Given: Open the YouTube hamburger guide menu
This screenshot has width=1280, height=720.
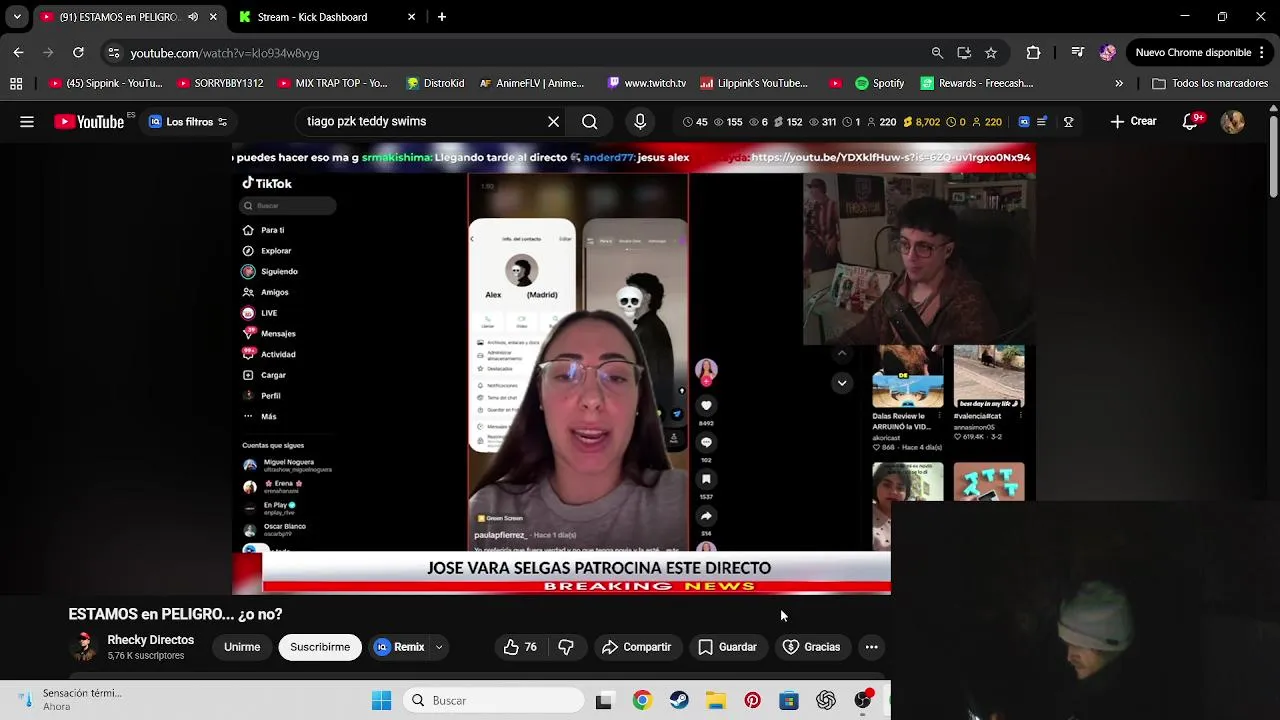Looking at the screenshot, I should tap(27, 122).
